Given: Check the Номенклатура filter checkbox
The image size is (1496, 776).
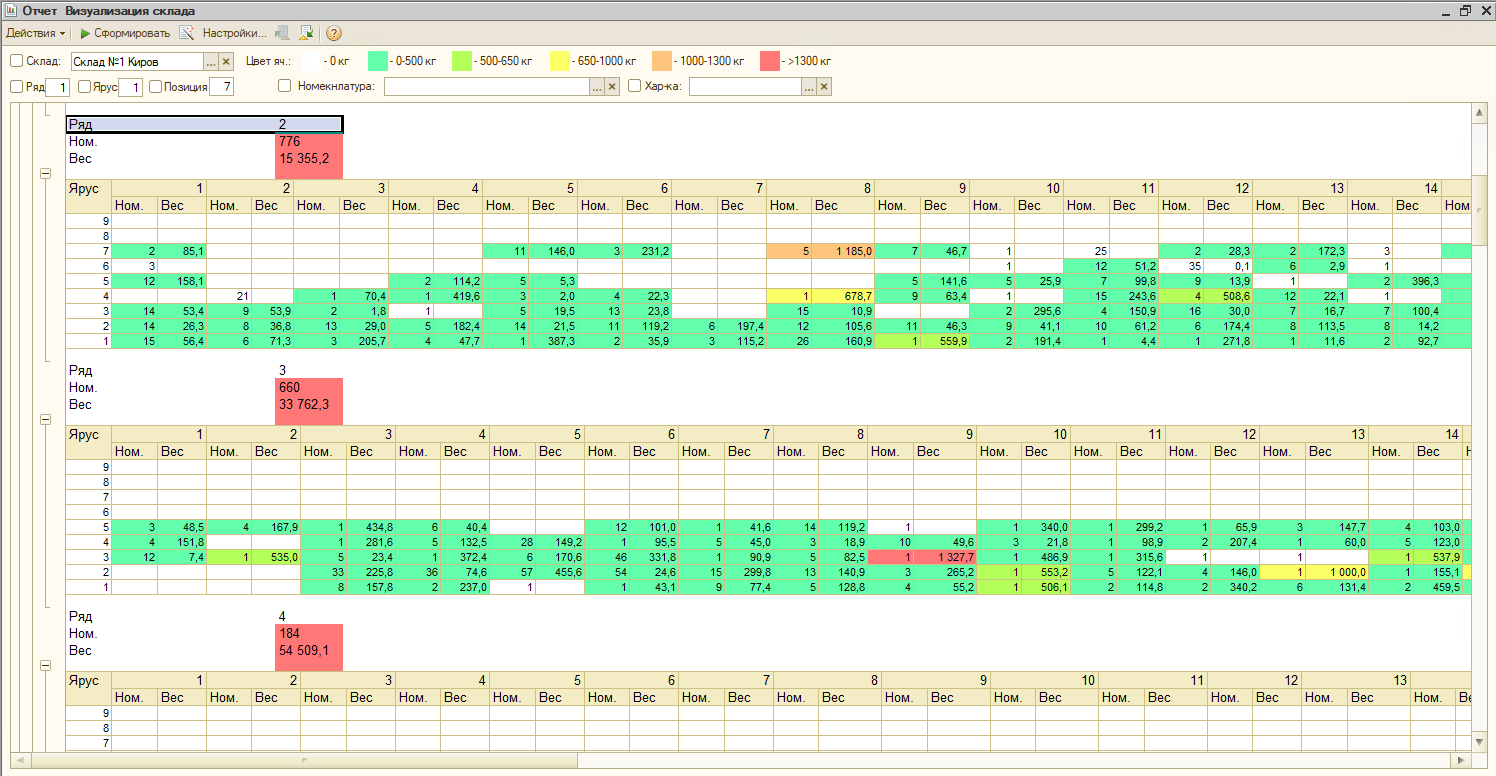Looking at the screenshot, I should (284, 86).
